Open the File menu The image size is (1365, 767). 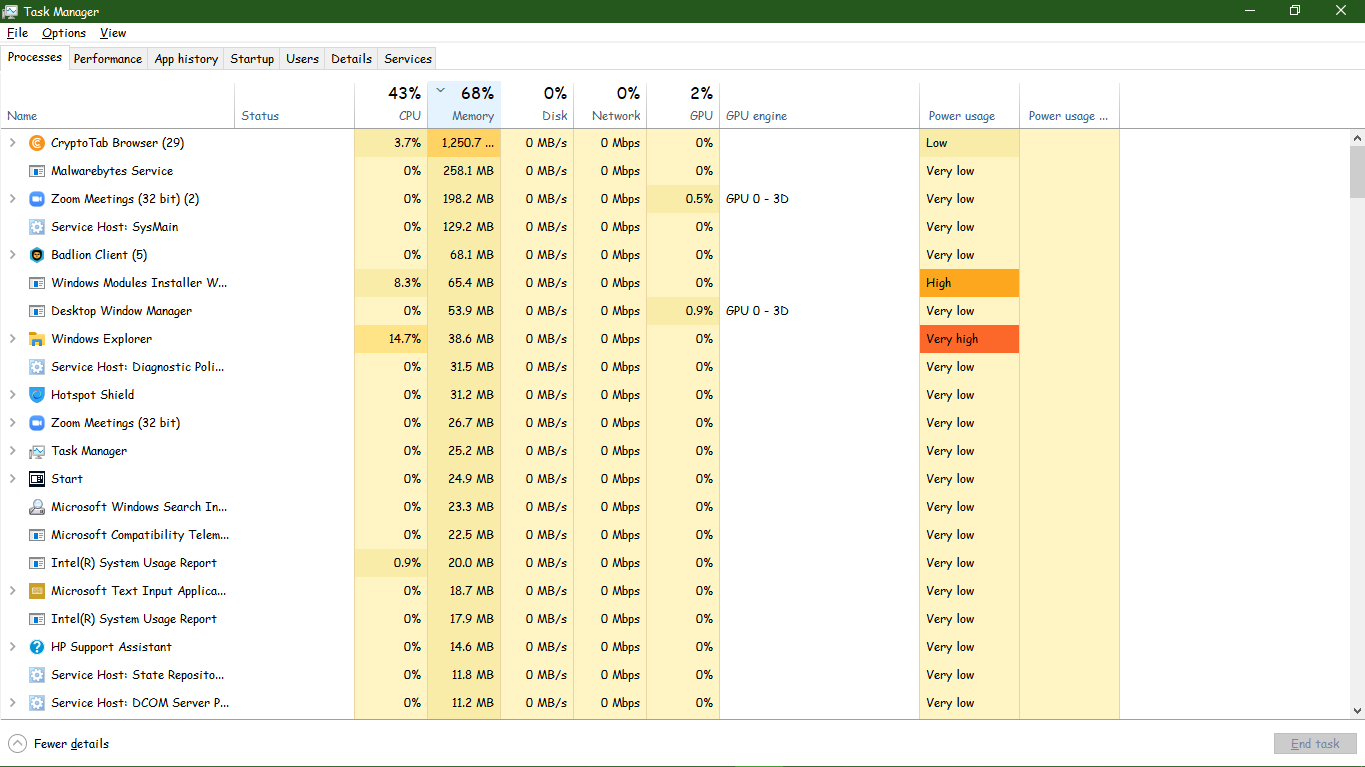pos(17,33)
